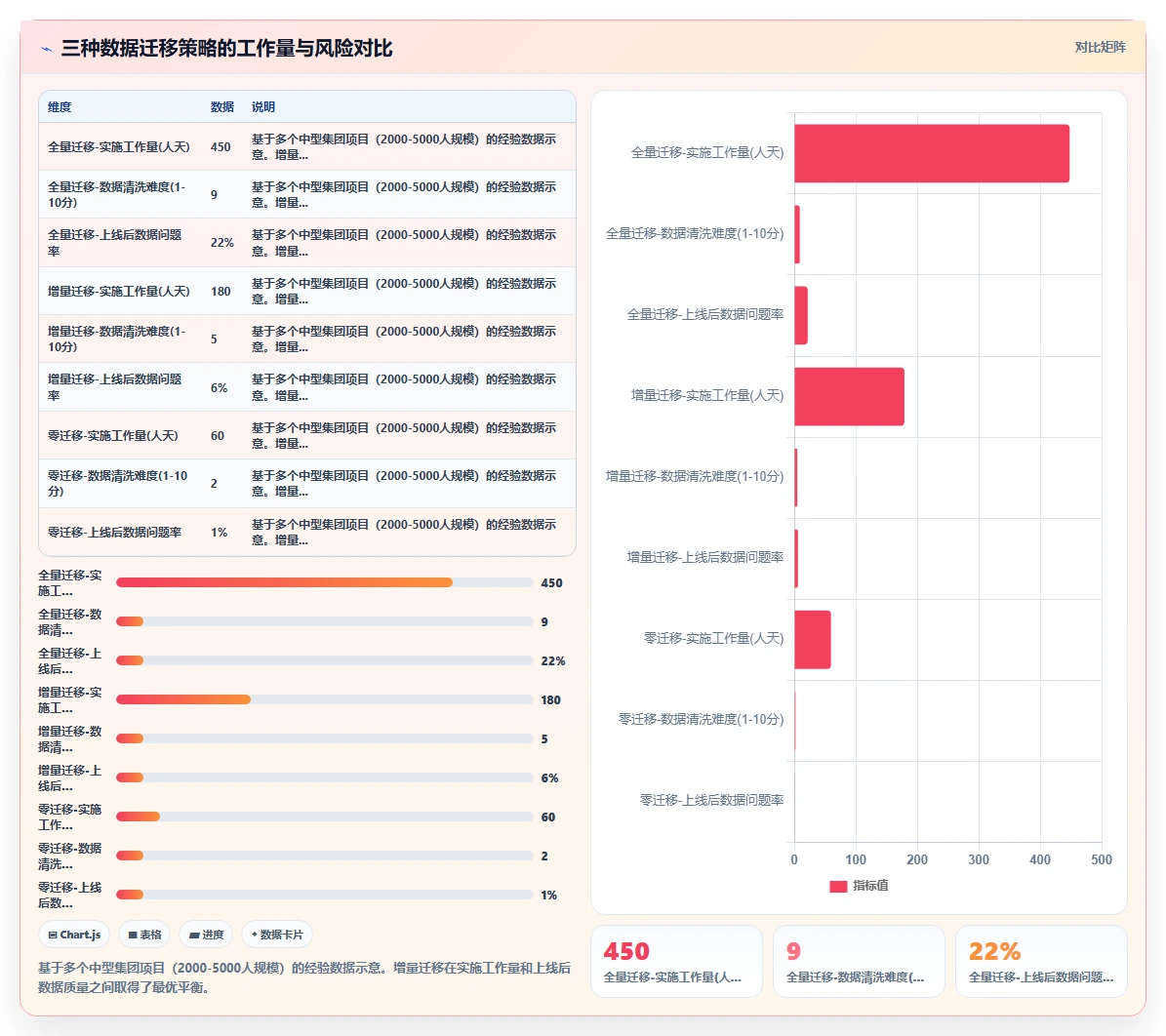Open the 9 全量迁移-数据清洗难度 data card
Image resolution: width=1166 pixels, height=1036 pixels.
(859, 961)
